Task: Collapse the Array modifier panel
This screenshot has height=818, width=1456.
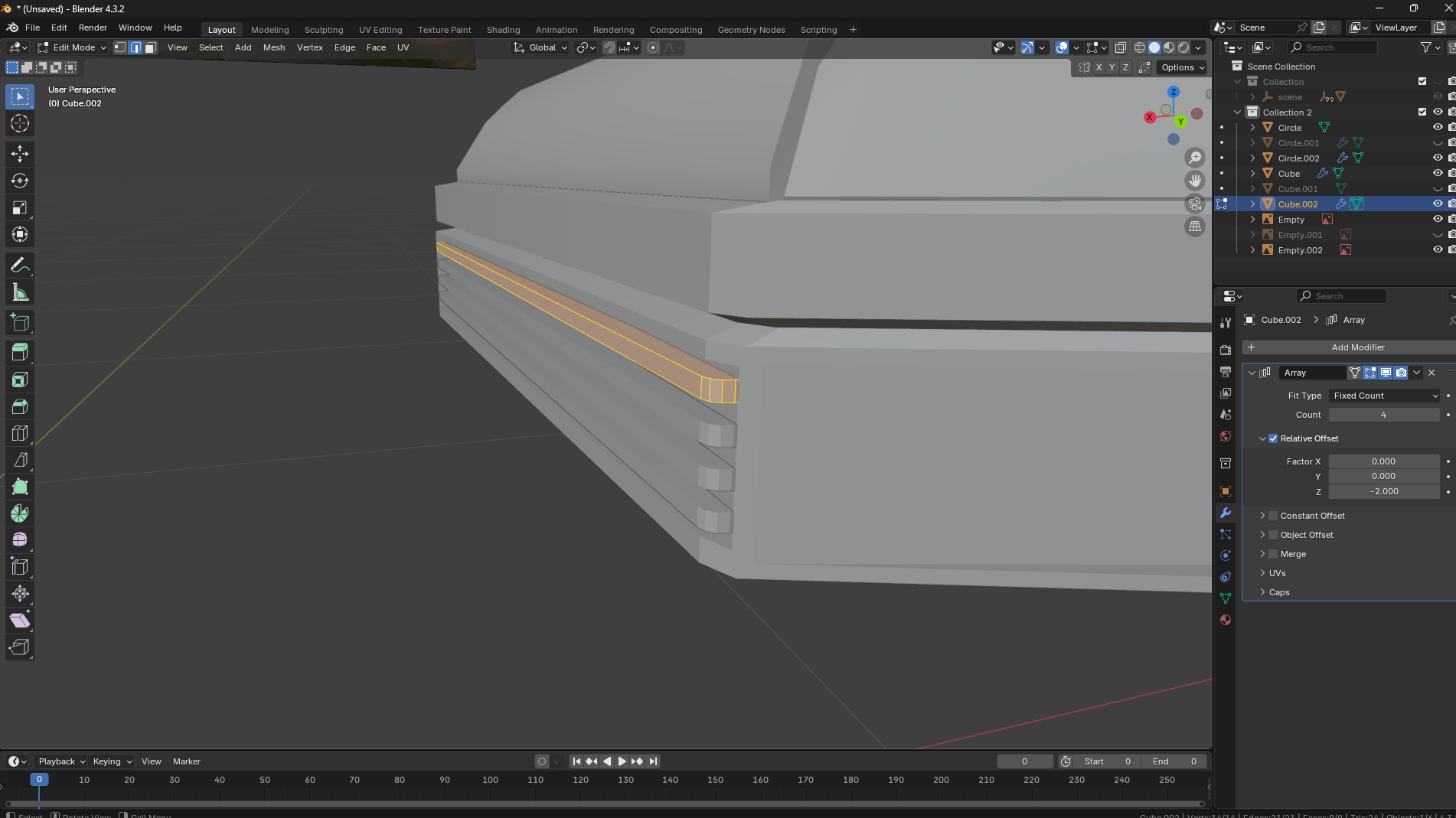Action: (x=1252, y=373)
